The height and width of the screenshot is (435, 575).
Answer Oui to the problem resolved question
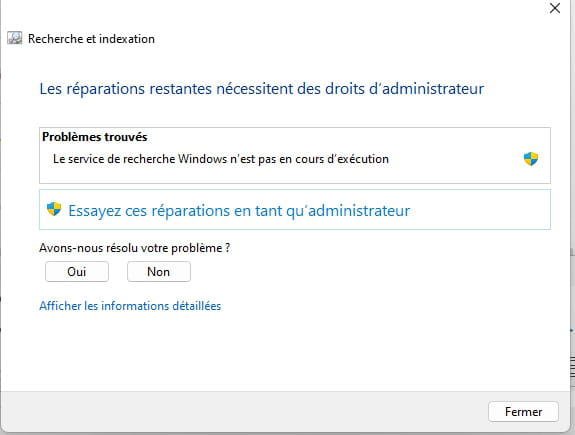77,271
